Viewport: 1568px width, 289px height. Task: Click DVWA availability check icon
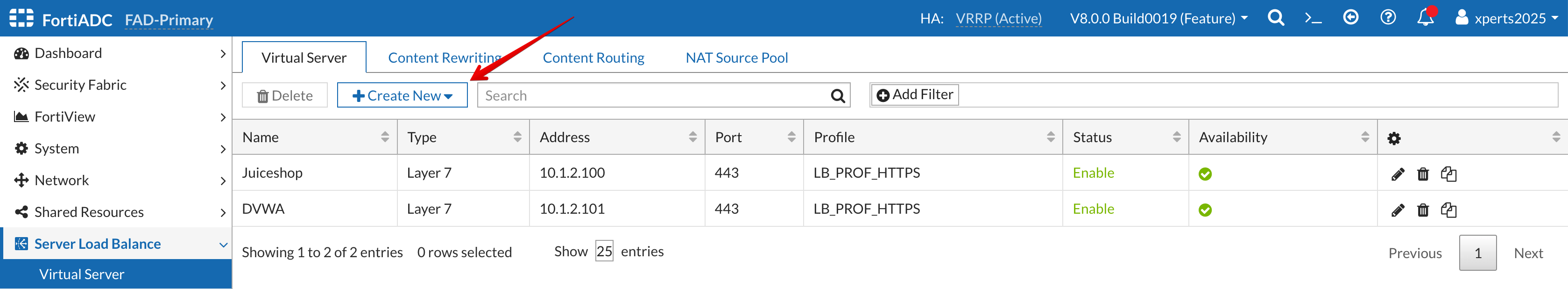click(1205, 210)
